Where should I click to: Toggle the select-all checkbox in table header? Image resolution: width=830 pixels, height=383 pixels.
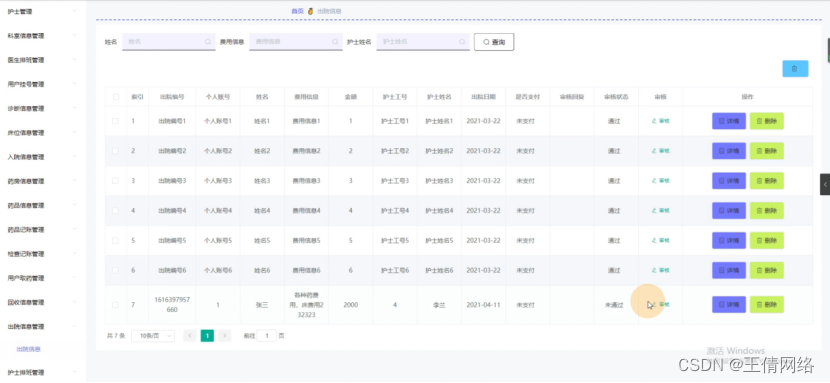(116, 97)
